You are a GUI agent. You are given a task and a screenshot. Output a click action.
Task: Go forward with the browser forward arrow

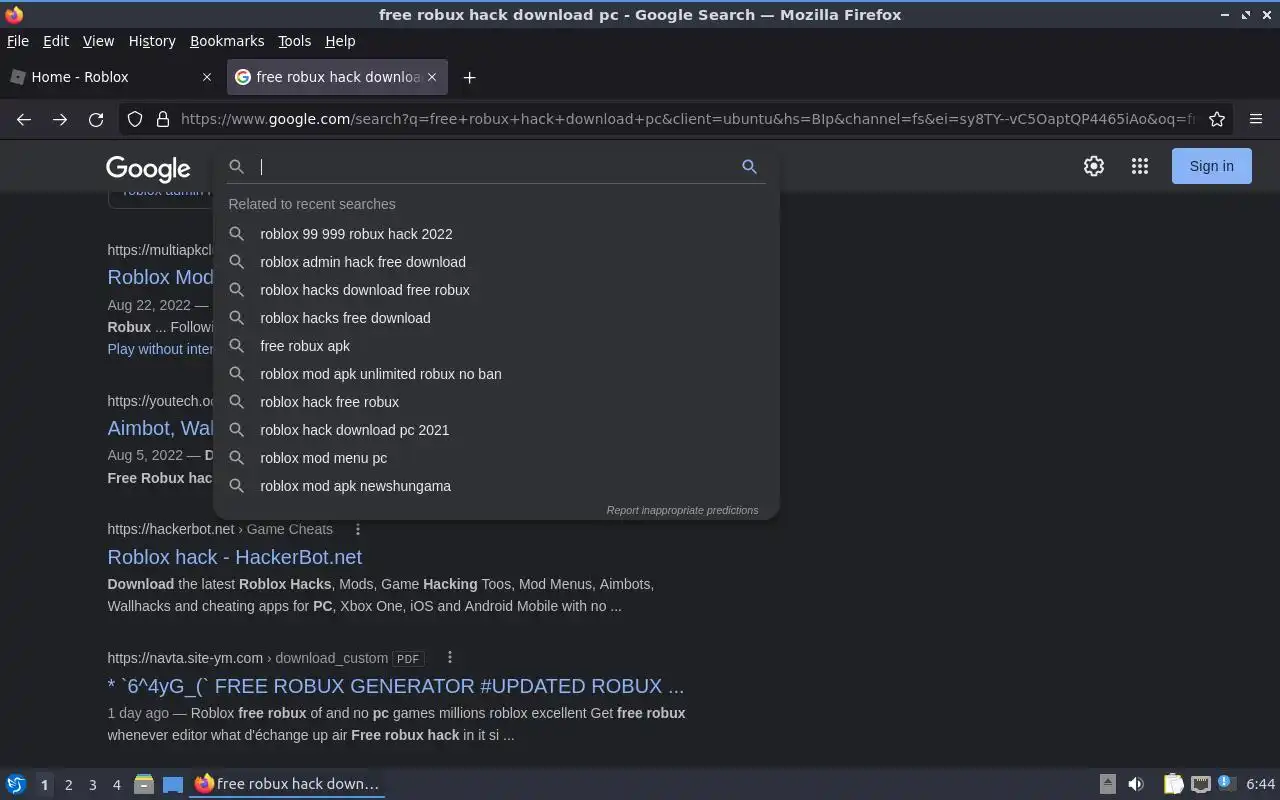click(60, 119)
